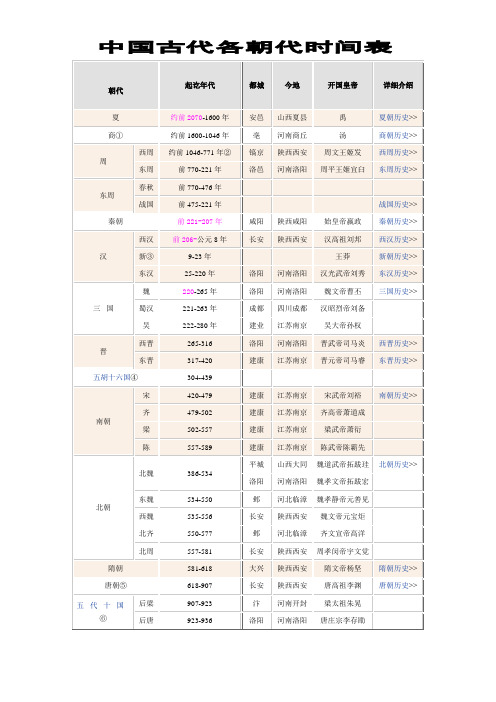496x702 pixels.
Task: Open the 南朝历史>> link
Action: pos(398,396)
